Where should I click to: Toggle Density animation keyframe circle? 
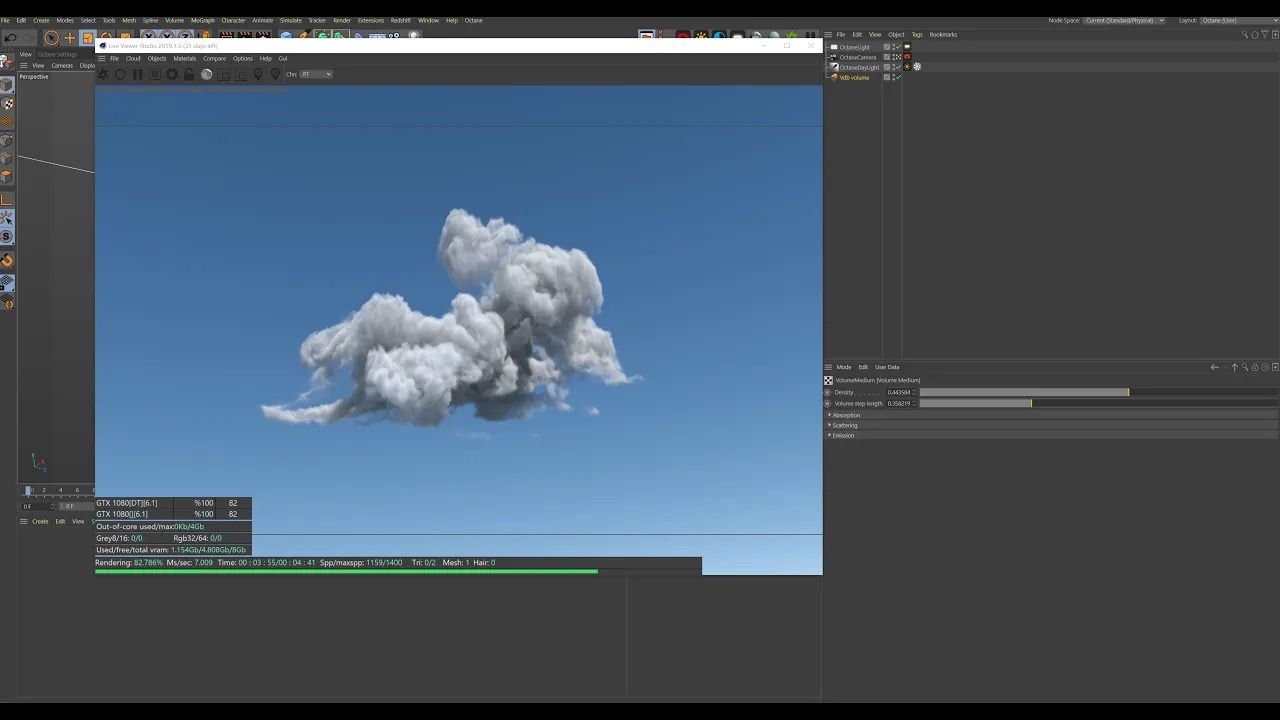pos(828,392)
